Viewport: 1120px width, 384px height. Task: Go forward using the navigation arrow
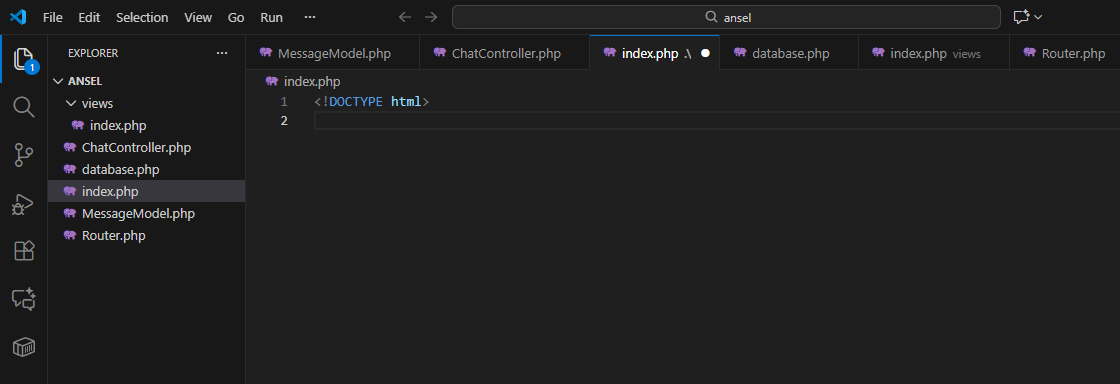[431, 17]
